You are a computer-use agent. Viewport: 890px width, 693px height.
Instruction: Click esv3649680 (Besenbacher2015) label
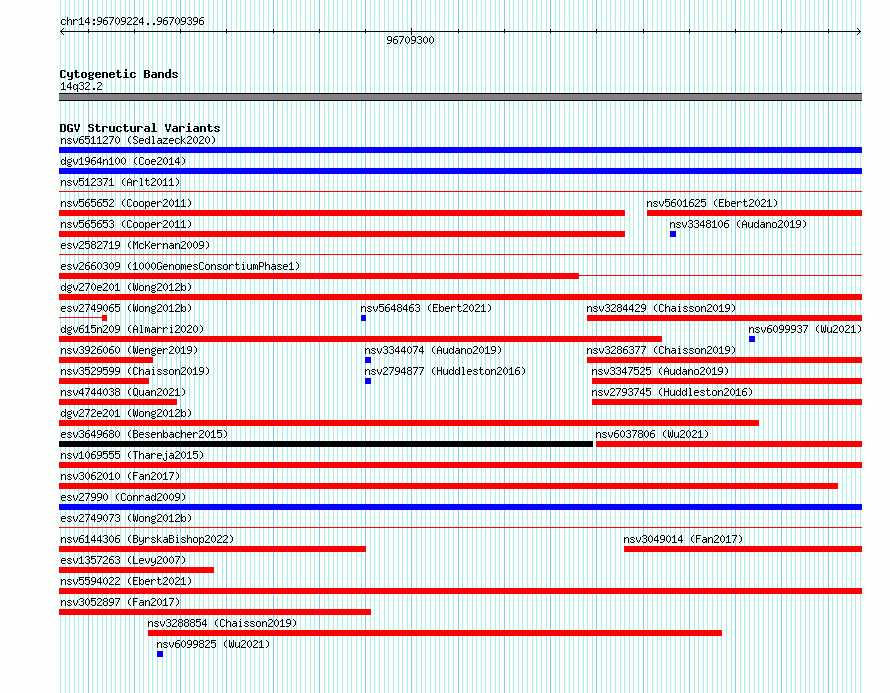144,434
